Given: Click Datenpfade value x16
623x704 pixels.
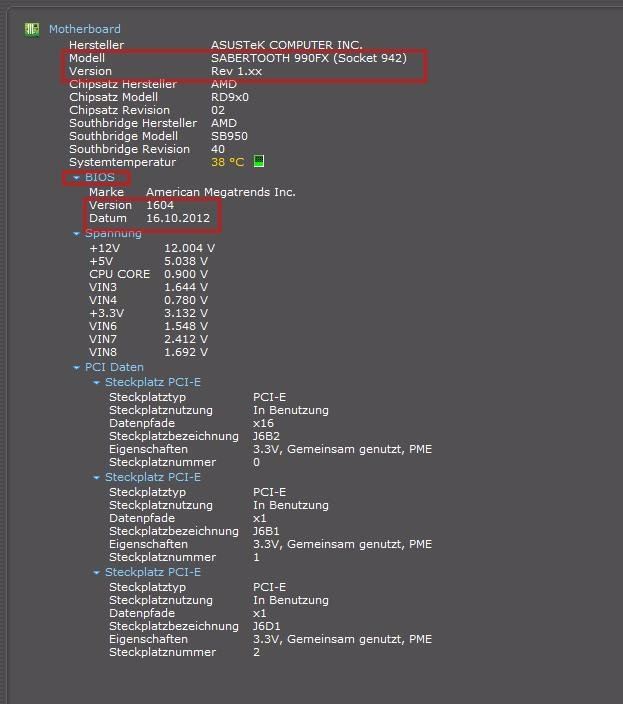Looking at the screenshot, I should [x=263, y=423].
